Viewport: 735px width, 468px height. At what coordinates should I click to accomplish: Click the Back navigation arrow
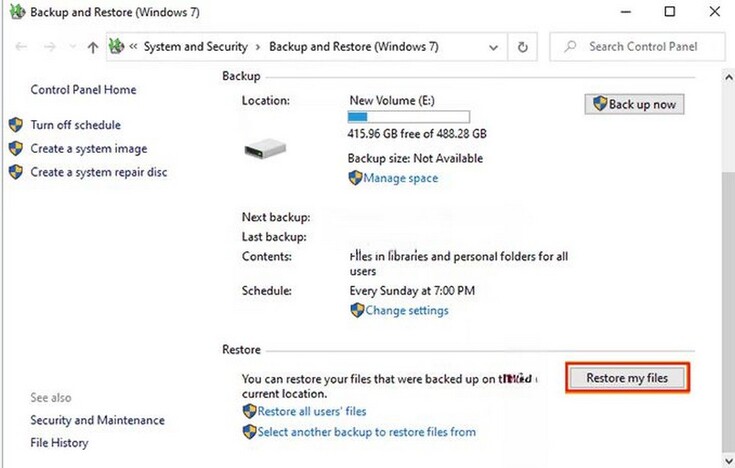click(21, 47)
